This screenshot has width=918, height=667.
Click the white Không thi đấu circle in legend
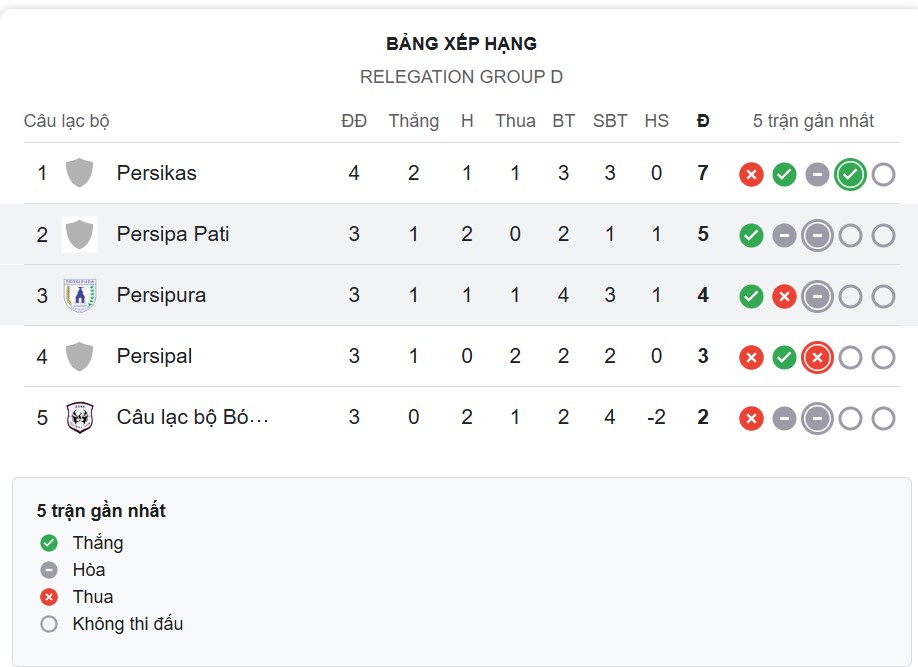tap(48, 623)
